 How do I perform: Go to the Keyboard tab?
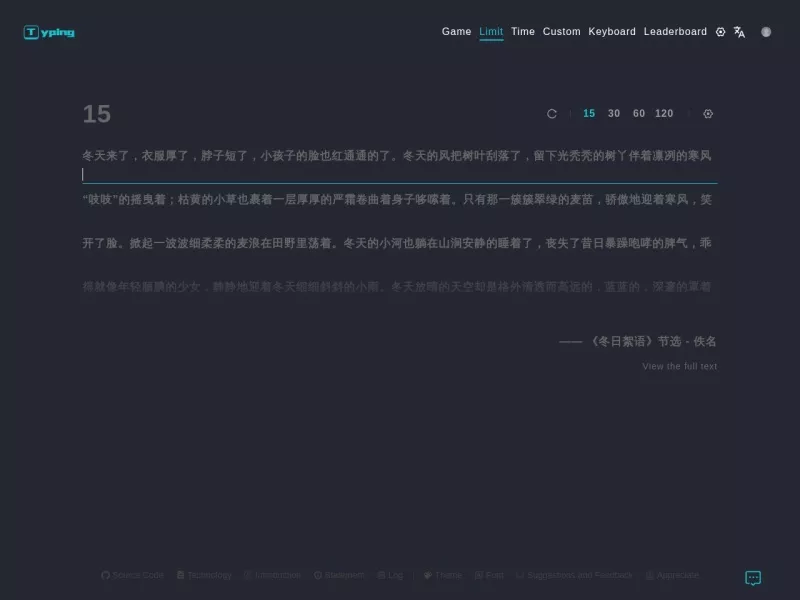[x=612, y=32]
